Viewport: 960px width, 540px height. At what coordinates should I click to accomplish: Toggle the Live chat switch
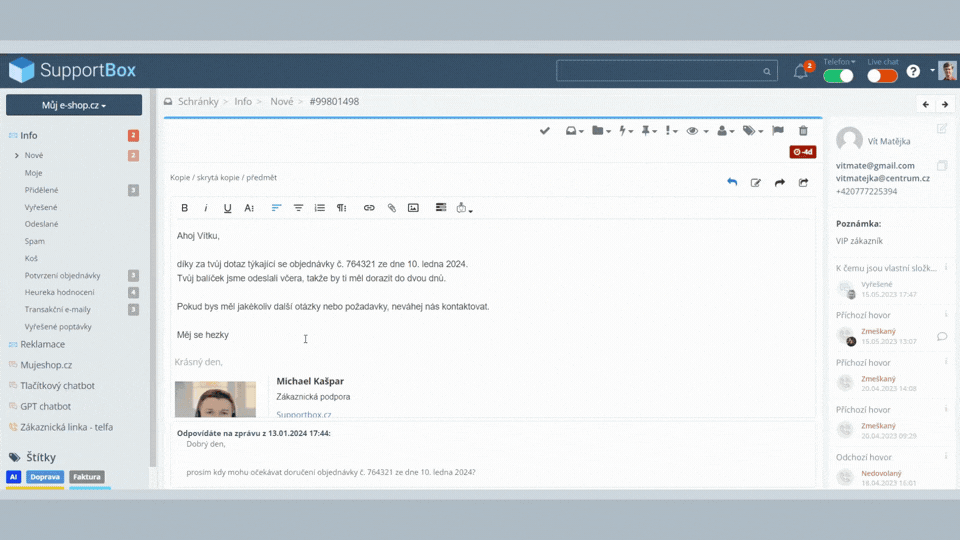(881, 76)
